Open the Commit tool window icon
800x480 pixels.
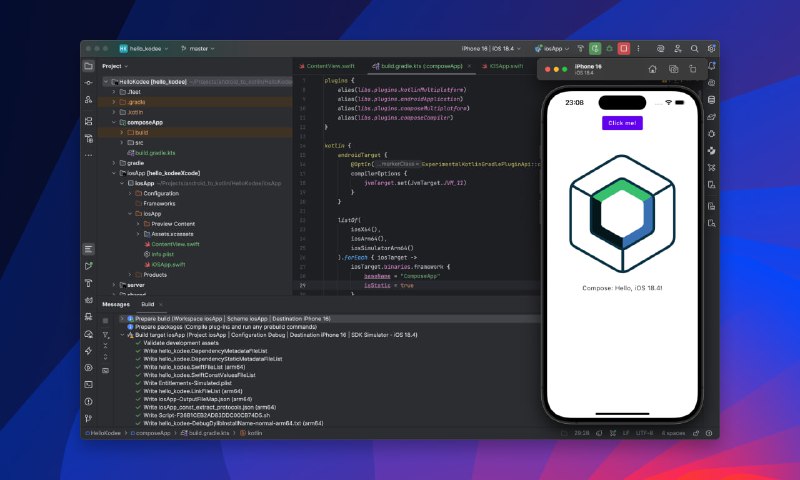click(88, 83)
